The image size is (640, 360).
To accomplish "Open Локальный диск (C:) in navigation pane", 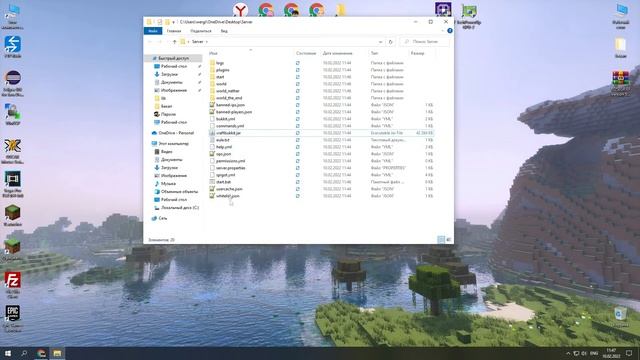I will pyautogui.click(x=180, y=208).
